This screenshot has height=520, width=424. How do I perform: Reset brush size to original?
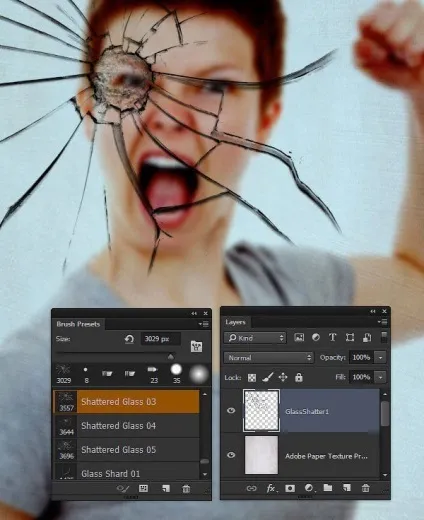pyautogui.click(x=129, y=339)
